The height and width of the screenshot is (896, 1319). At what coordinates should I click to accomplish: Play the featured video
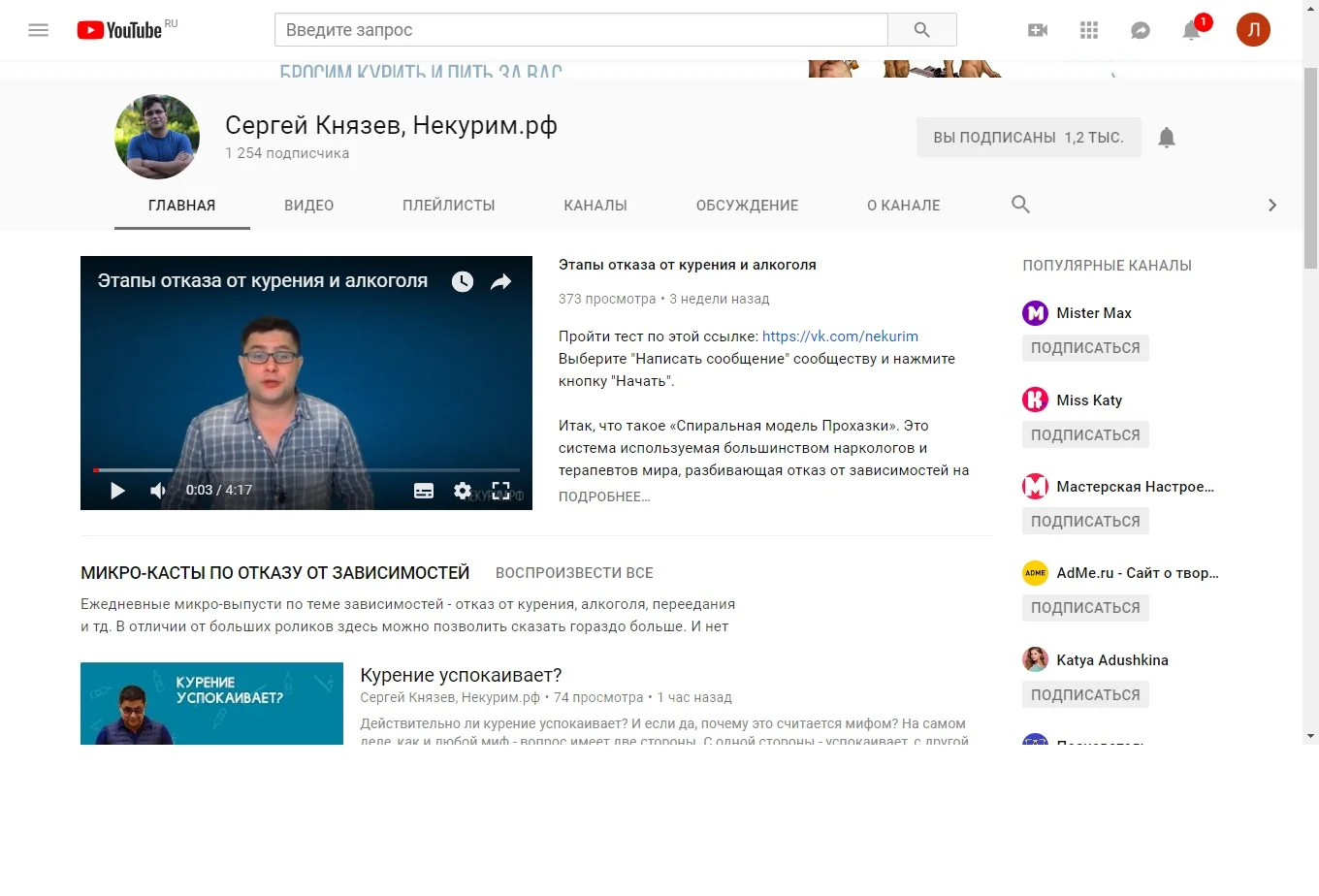pos(117,491)
